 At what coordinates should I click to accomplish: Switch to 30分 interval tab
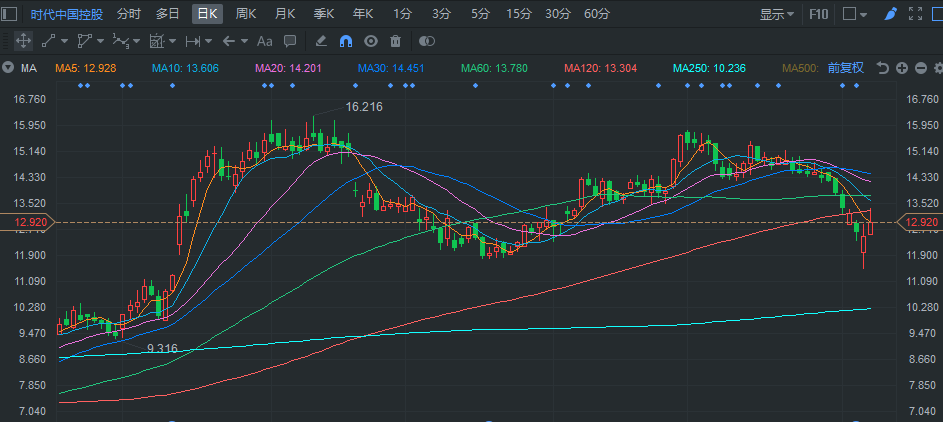pyautogui.click(x=558, y=14)
